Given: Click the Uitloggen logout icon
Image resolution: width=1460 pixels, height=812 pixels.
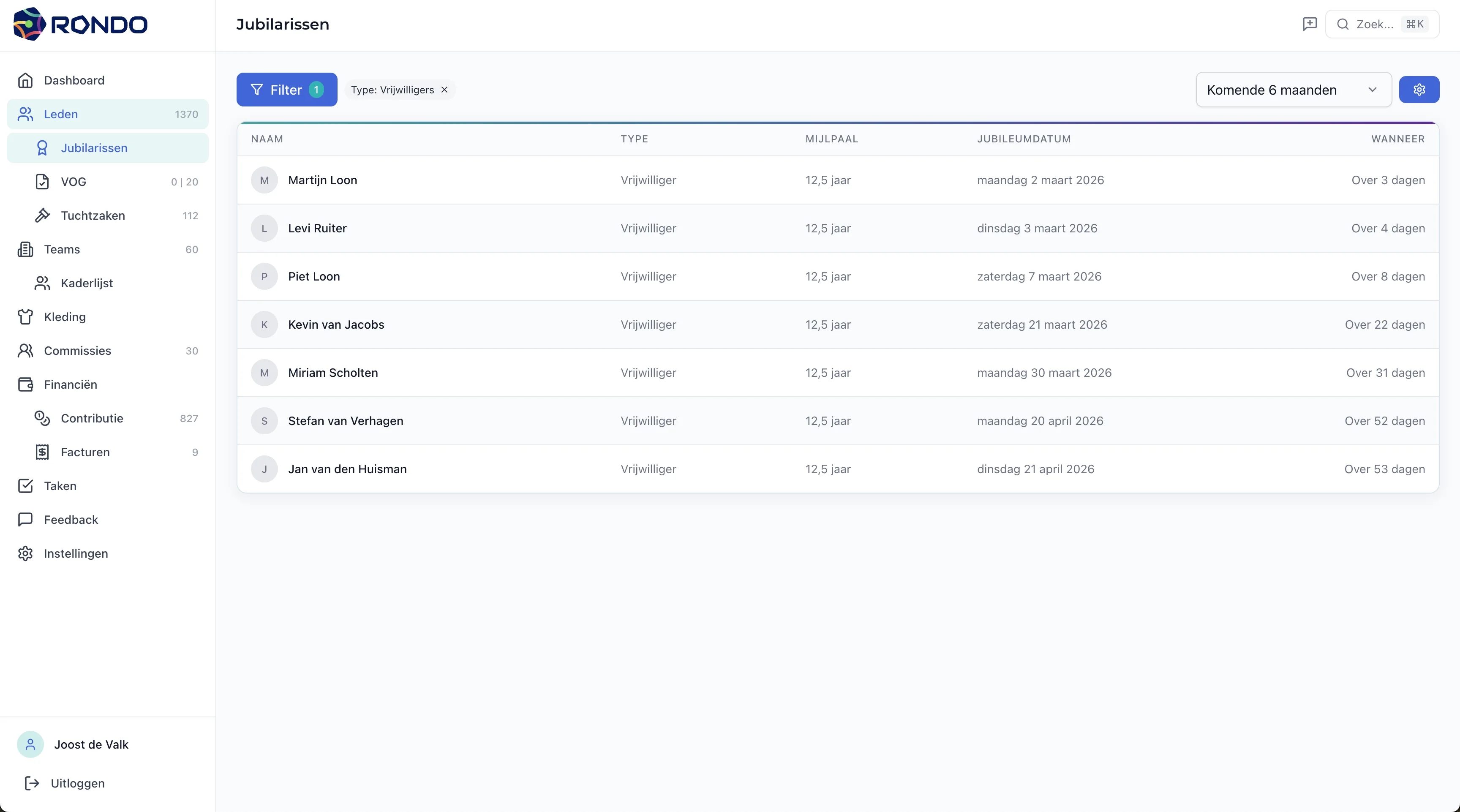Looking at the screenshot, I should (x=32, y=783).
